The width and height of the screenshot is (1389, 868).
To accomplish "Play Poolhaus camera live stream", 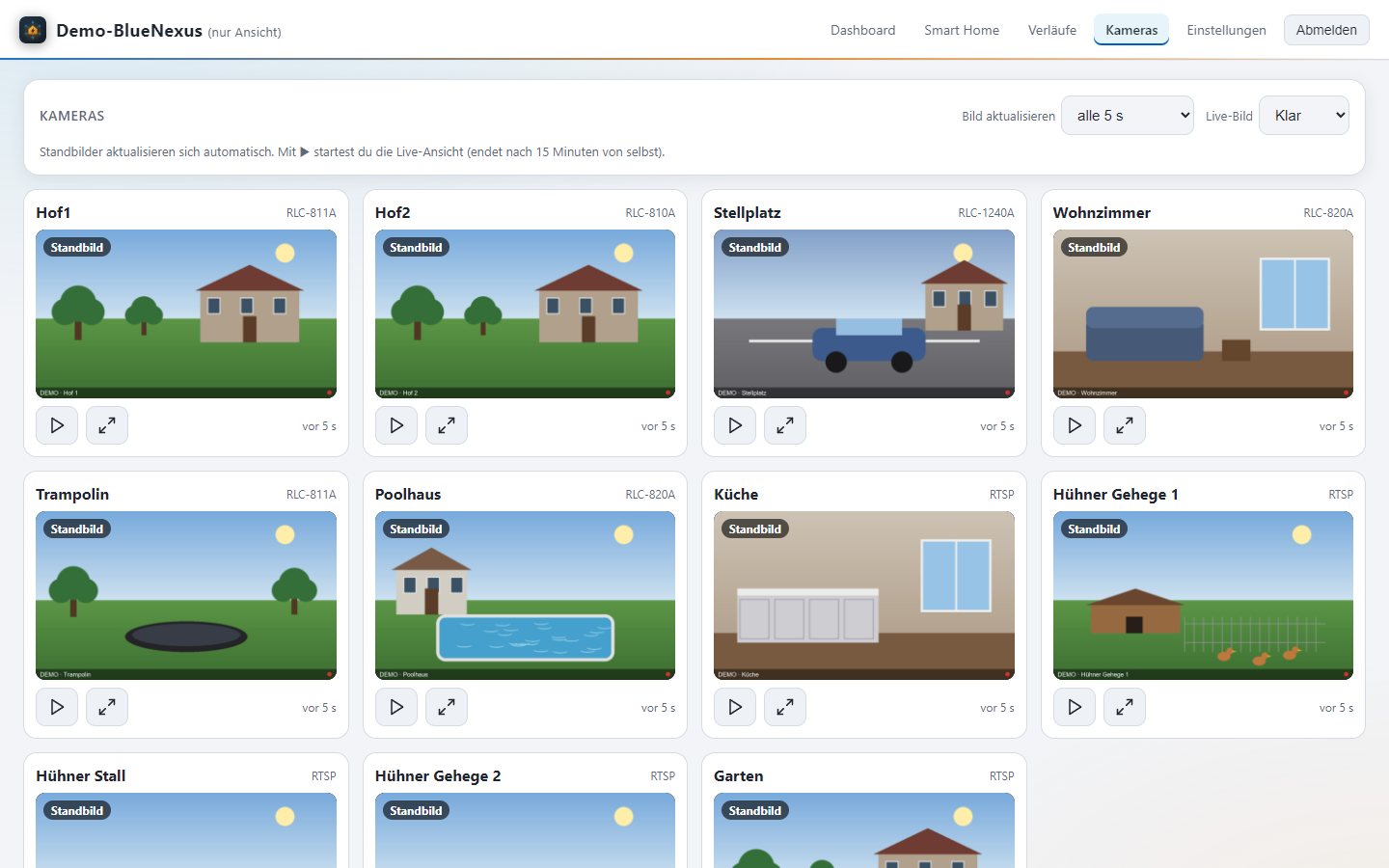I will point(396,707).
